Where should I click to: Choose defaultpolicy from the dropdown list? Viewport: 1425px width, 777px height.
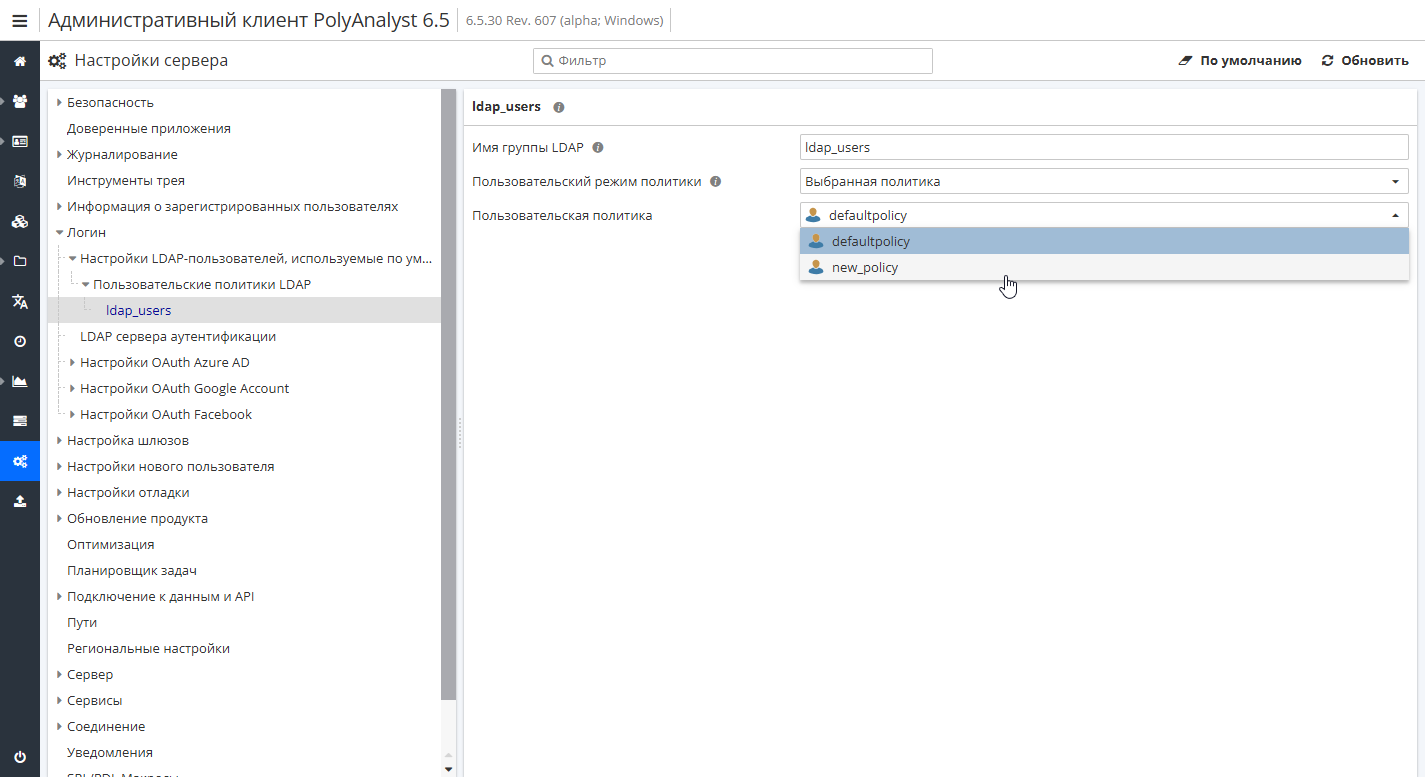point(1104,241)
